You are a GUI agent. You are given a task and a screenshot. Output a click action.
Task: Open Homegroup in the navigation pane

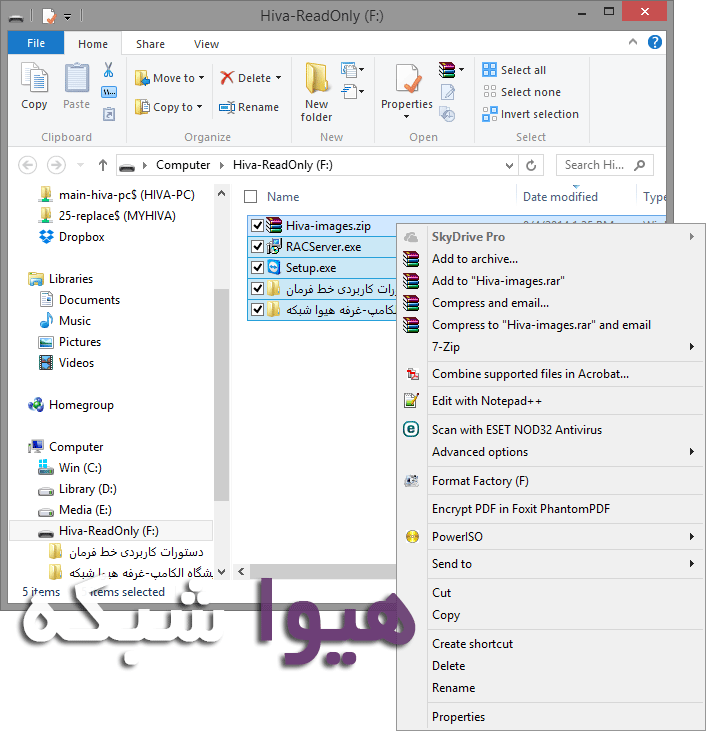(x=71, y=405)
